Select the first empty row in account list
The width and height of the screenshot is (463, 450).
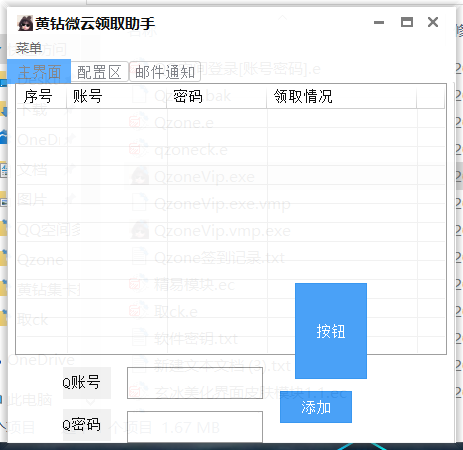coord(231,118)
